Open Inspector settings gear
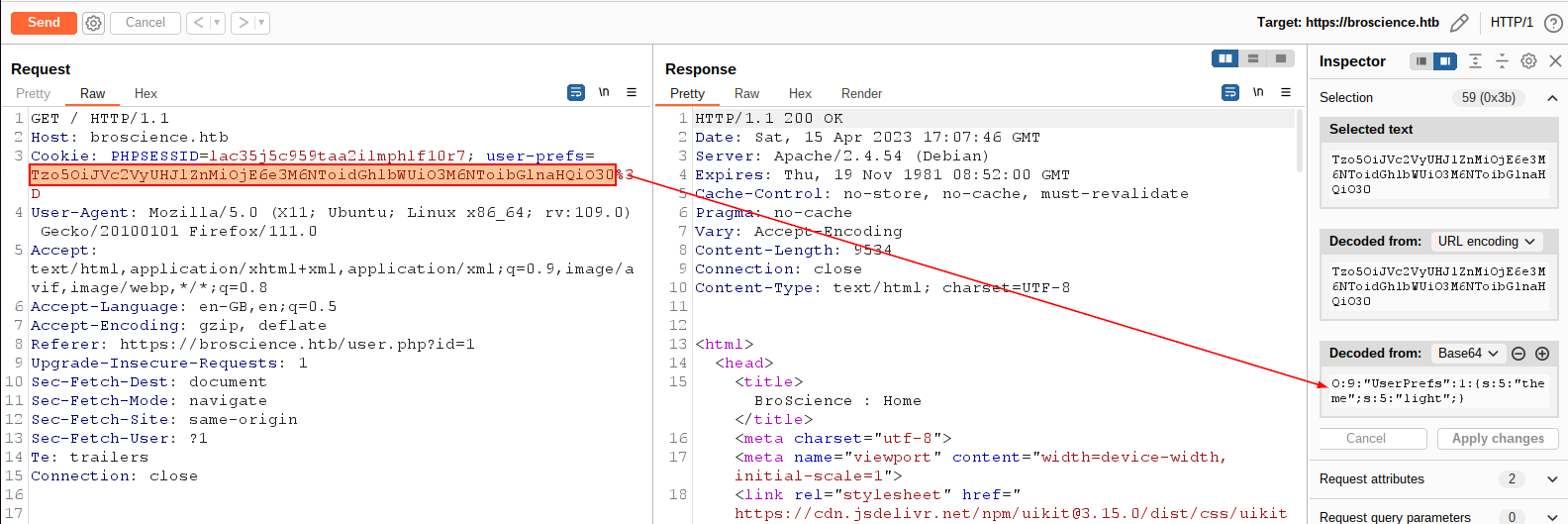The width and height of the screenshot is (1568, 524). [1528, 61]
